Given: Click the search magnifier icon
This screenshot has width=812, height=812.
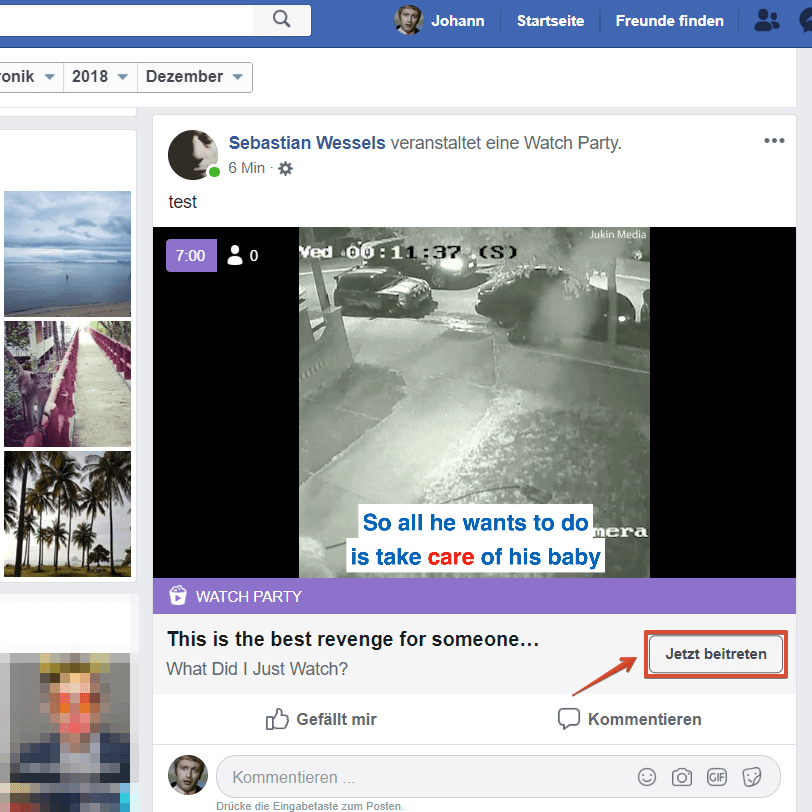Looking at the screenshot, I should pos(282,20).
